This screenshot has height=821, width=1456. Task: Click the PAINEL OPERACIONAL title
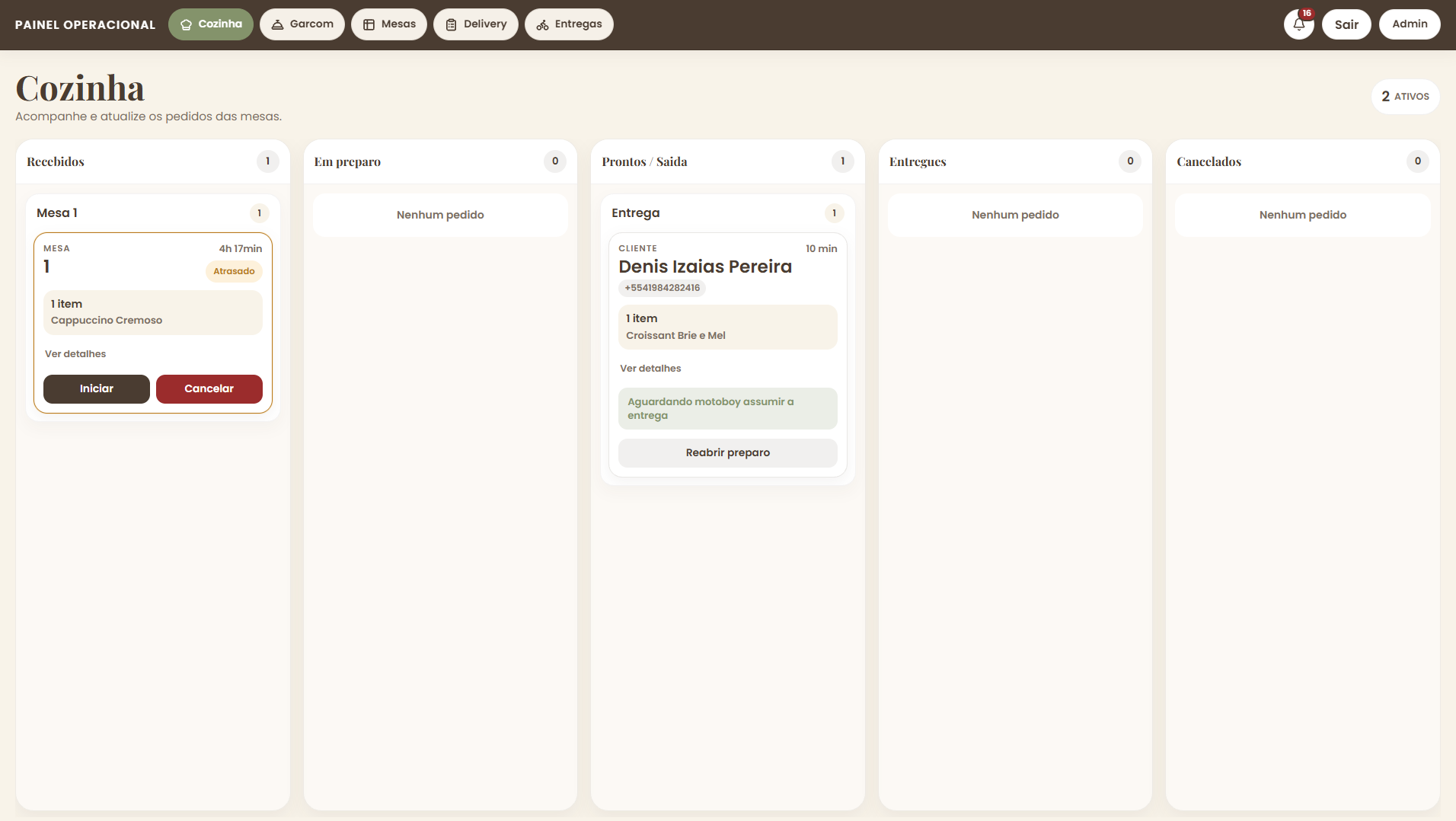click(x=85, y=25)
